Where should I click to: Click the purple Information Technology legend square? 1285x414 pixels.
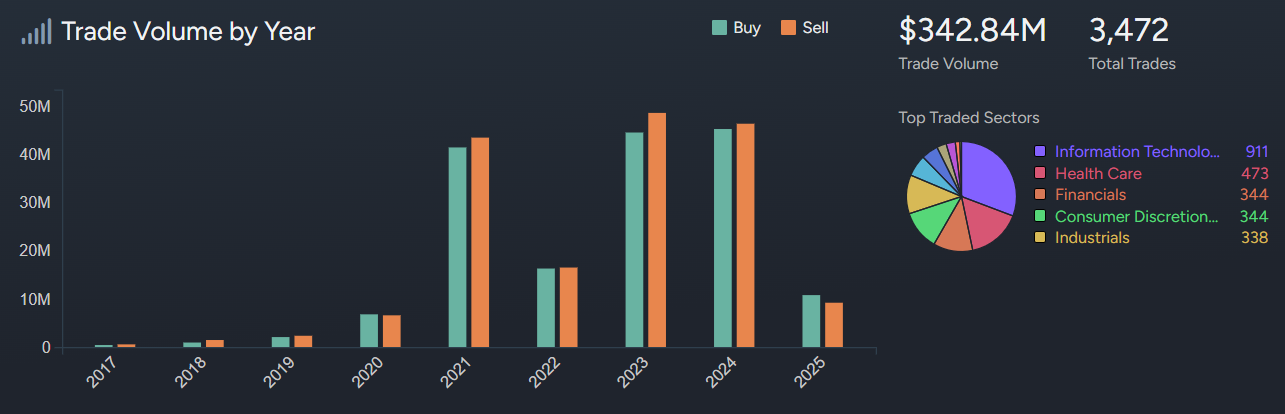click(1040, 152)
